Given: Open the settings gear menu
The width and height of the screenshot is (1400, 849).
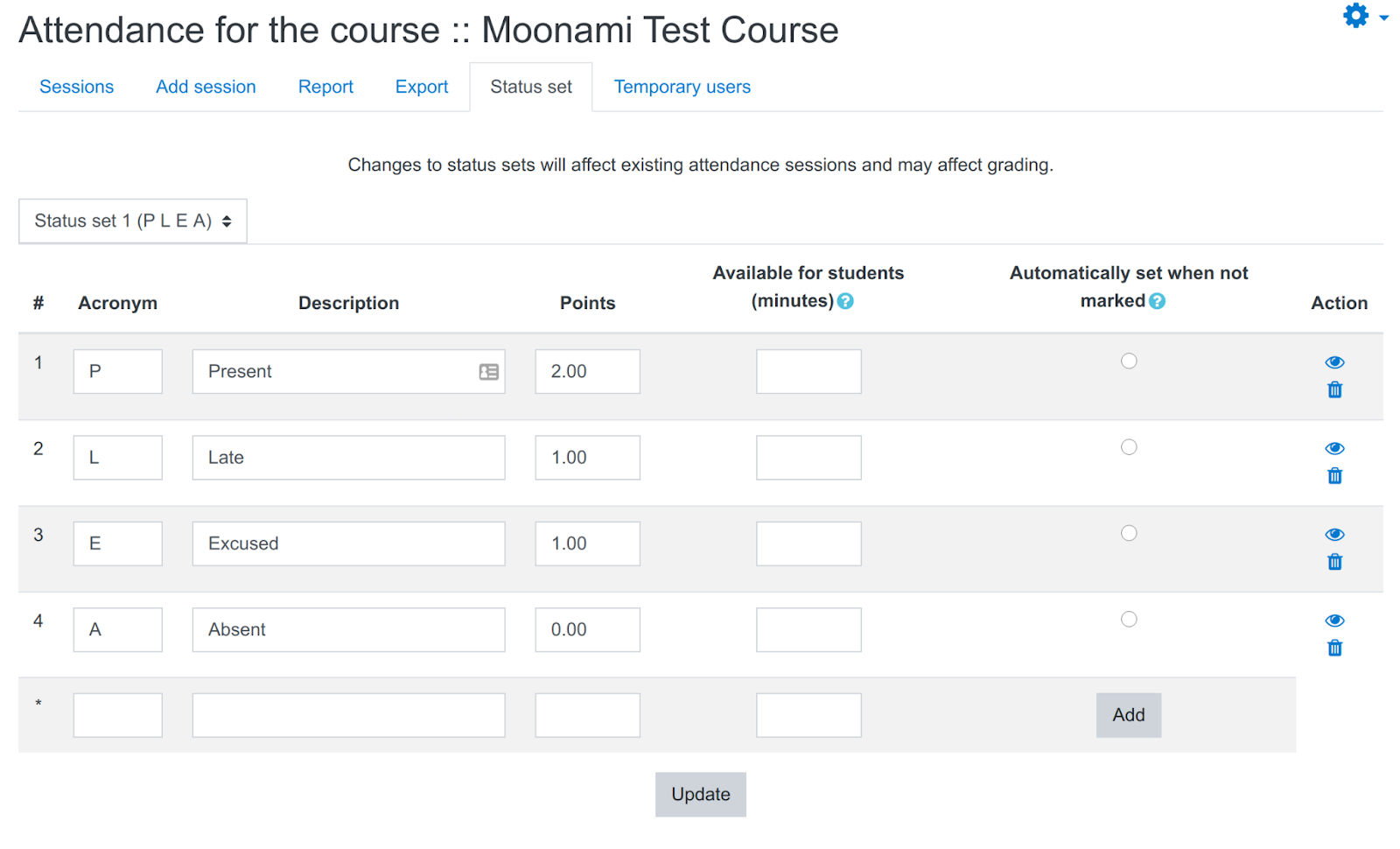Looking at the screenshot, I should 1354,15.
